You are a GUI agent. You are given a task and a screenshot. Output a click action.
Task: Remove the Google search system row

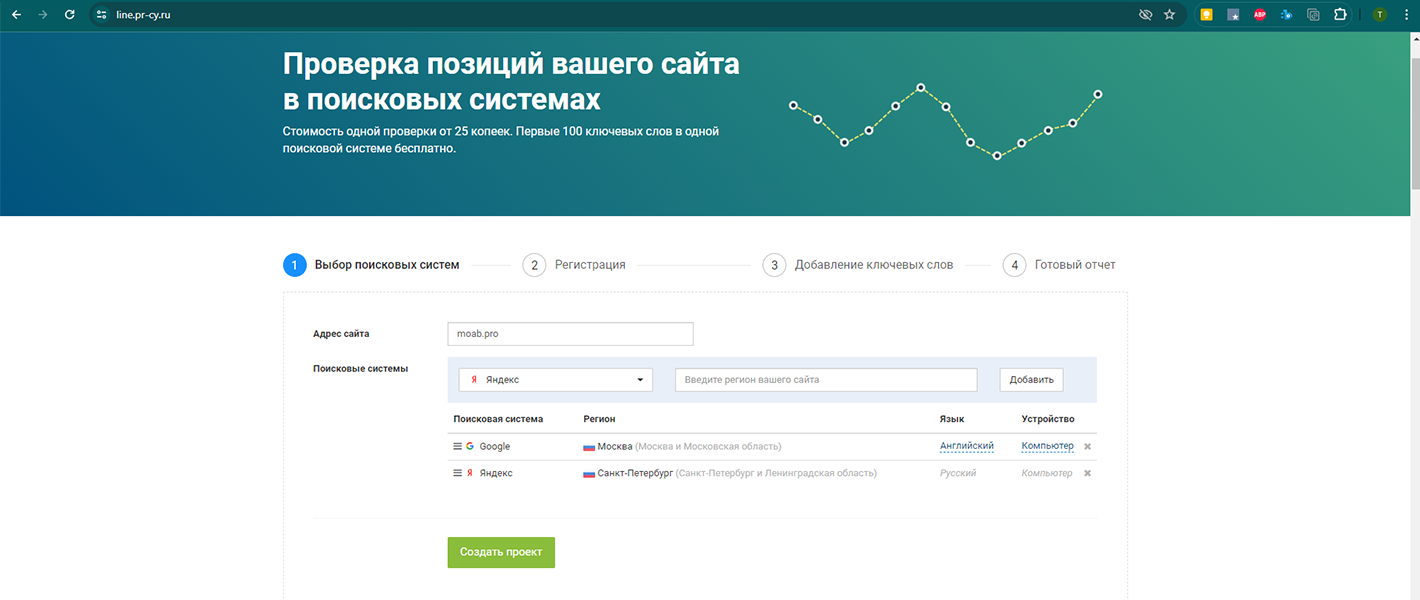(1087, 447)
